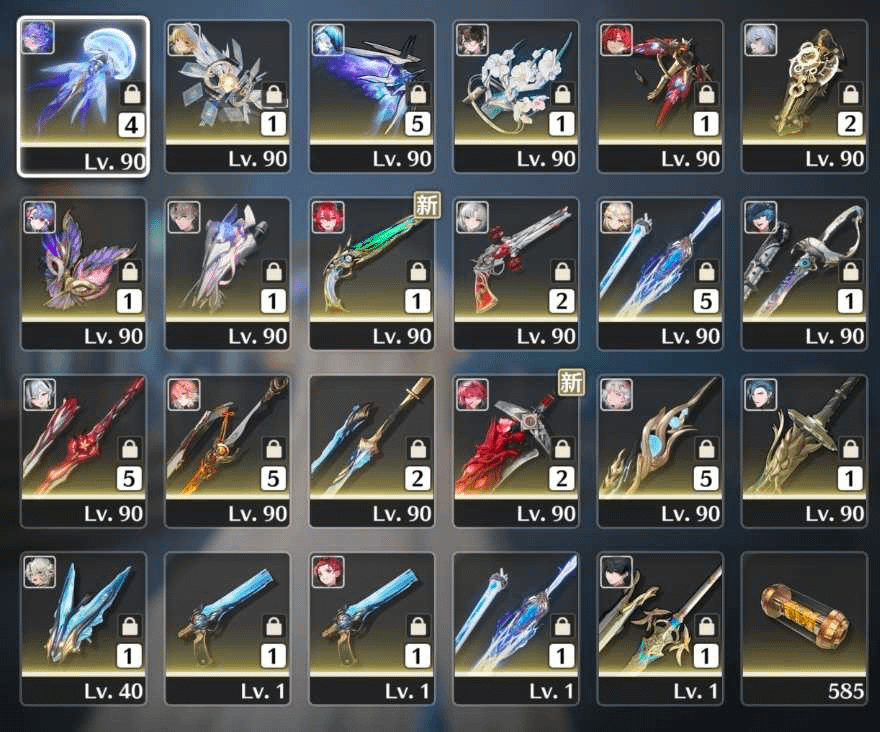
Task: Select the white flower weapon card
Action: (516, 97)
